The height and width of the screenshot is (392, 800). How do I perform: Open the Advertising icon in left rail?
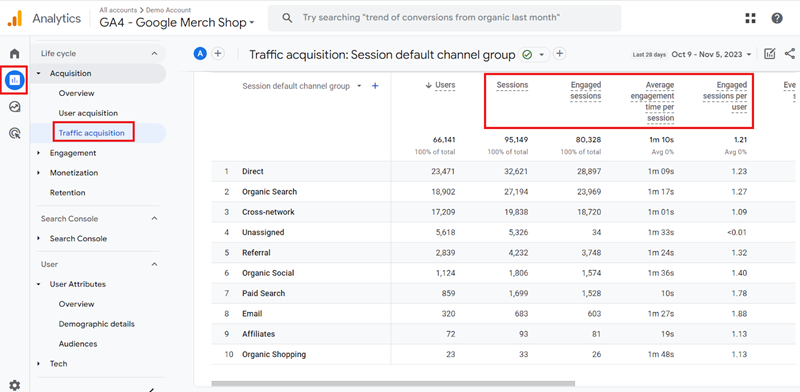coord(14,134)
